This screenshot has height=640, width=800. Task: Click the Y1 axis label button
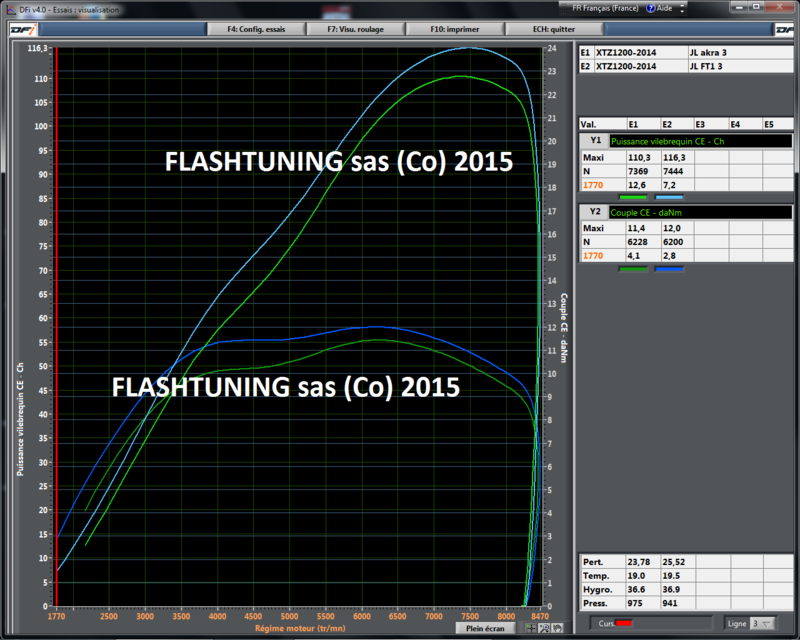[595, 141]
